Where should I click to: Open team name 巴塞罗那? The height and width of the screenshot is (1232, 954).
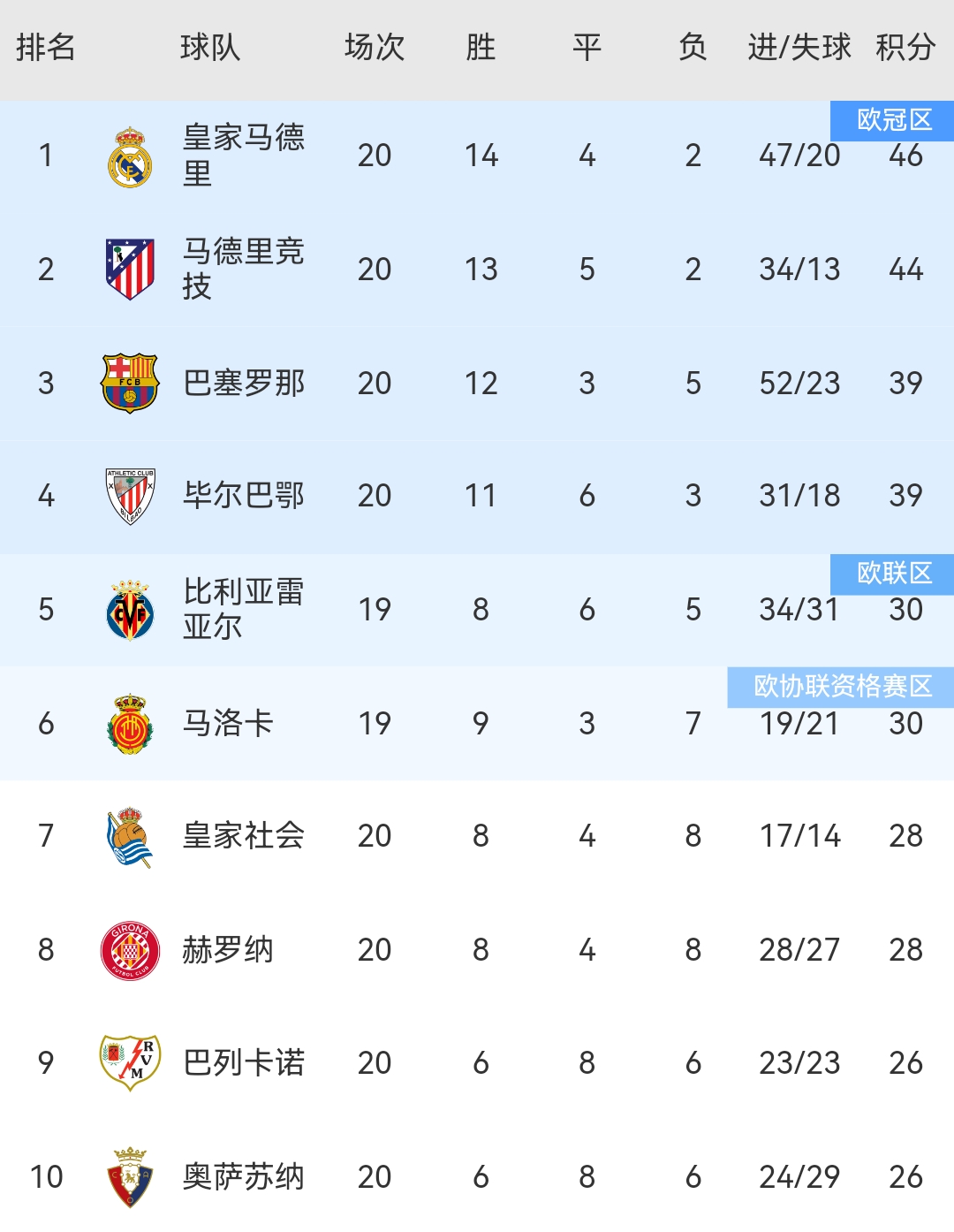pos(243,383)
